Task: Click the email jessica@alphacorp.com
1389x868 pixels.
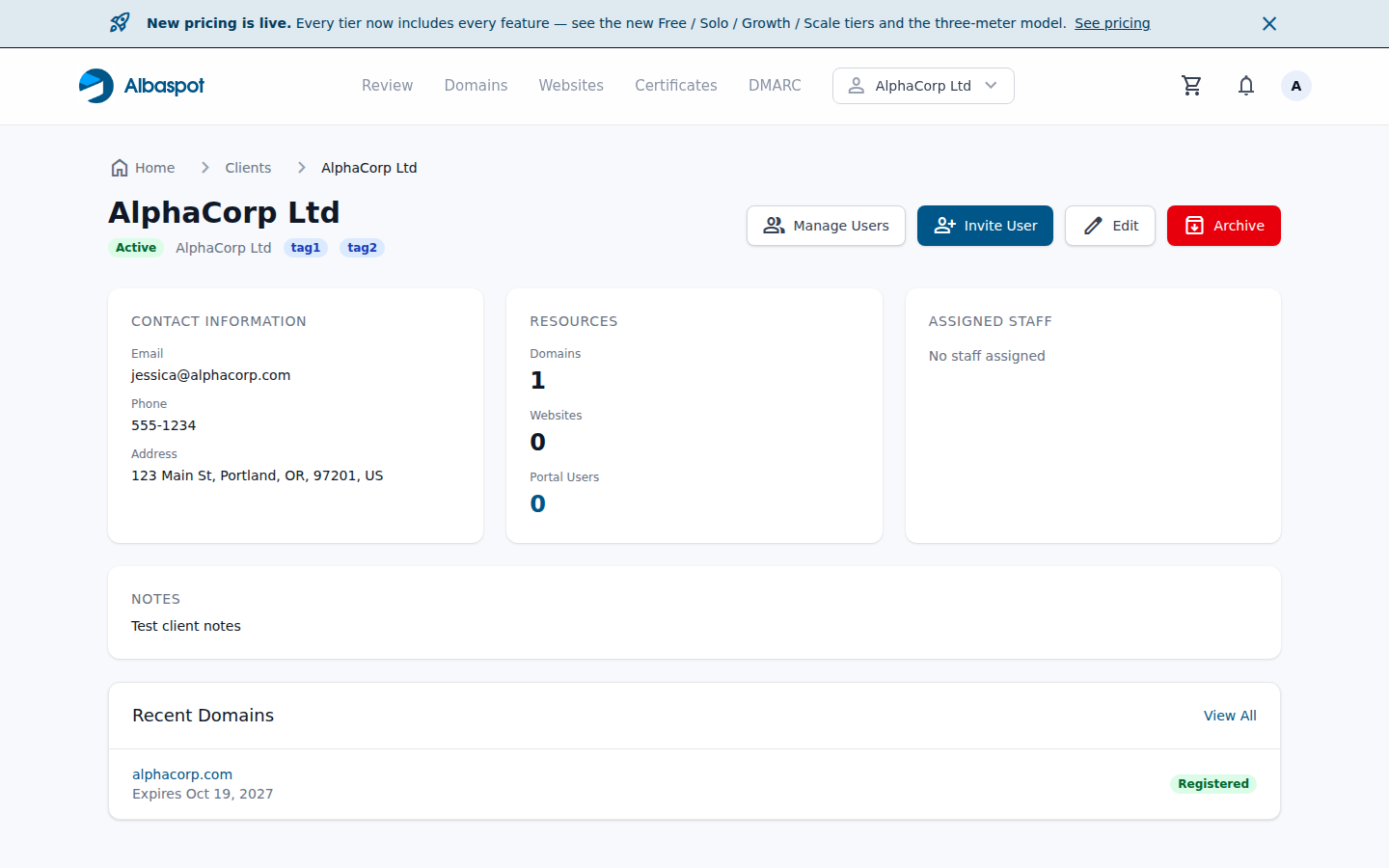Action: pos(211,375)
